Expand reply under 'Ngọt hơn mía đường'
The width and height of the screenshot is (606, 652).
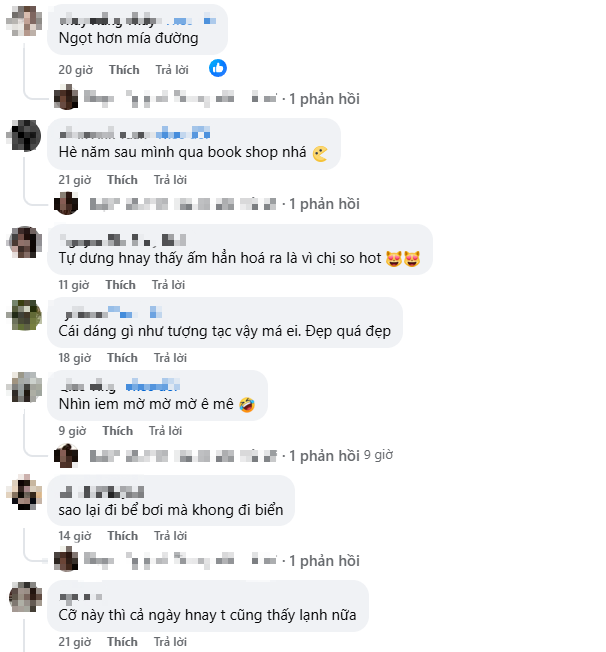pyautogui.click(x=324, y=98)
